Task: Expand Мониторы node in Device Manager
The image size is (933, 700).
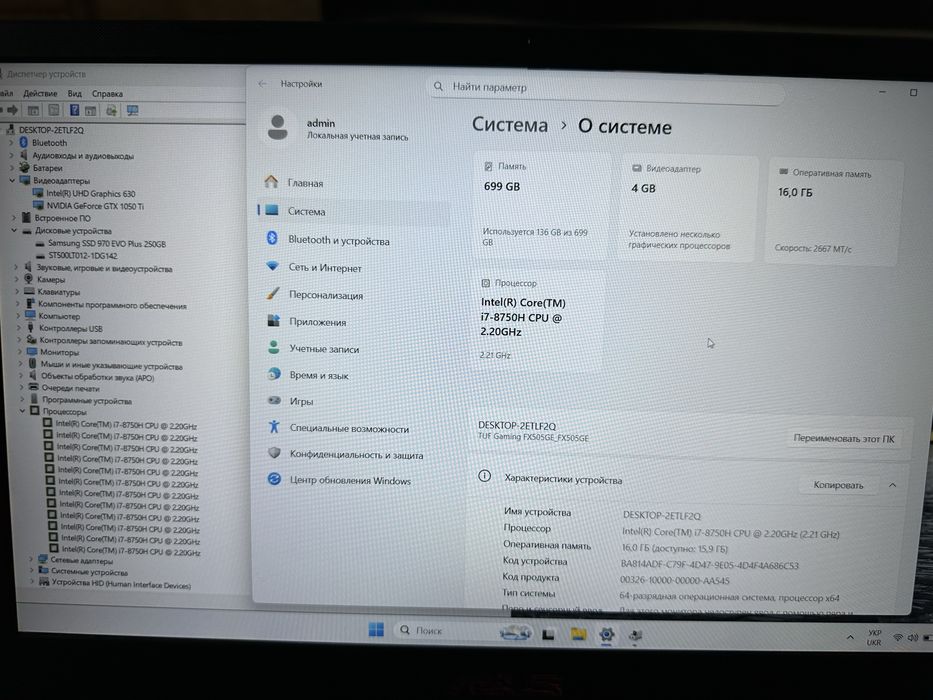Action: pos(19,352)
